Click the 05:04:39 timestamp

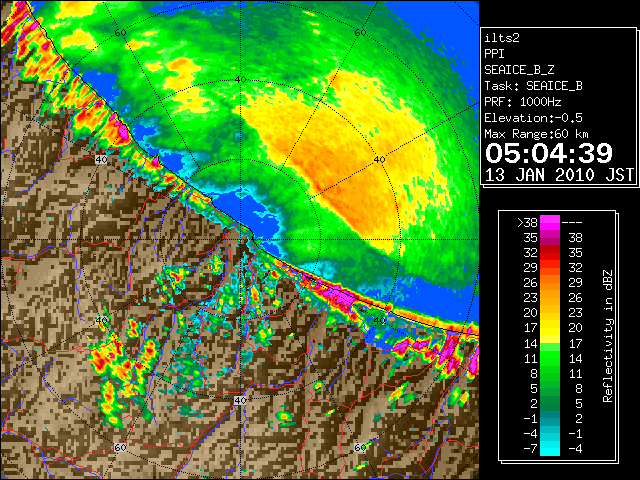pos(549,153)
